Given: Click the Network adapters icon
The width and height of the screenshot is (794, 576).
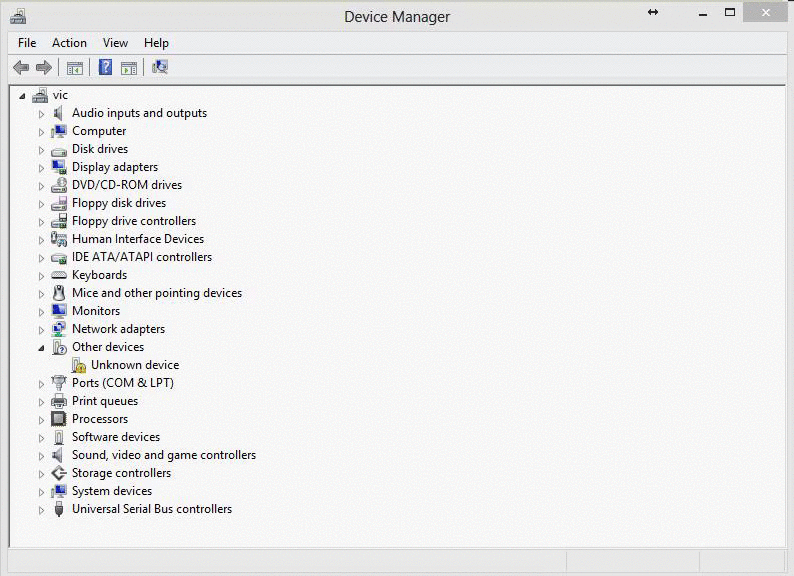Looking at the screenshot, I should 59,329.
